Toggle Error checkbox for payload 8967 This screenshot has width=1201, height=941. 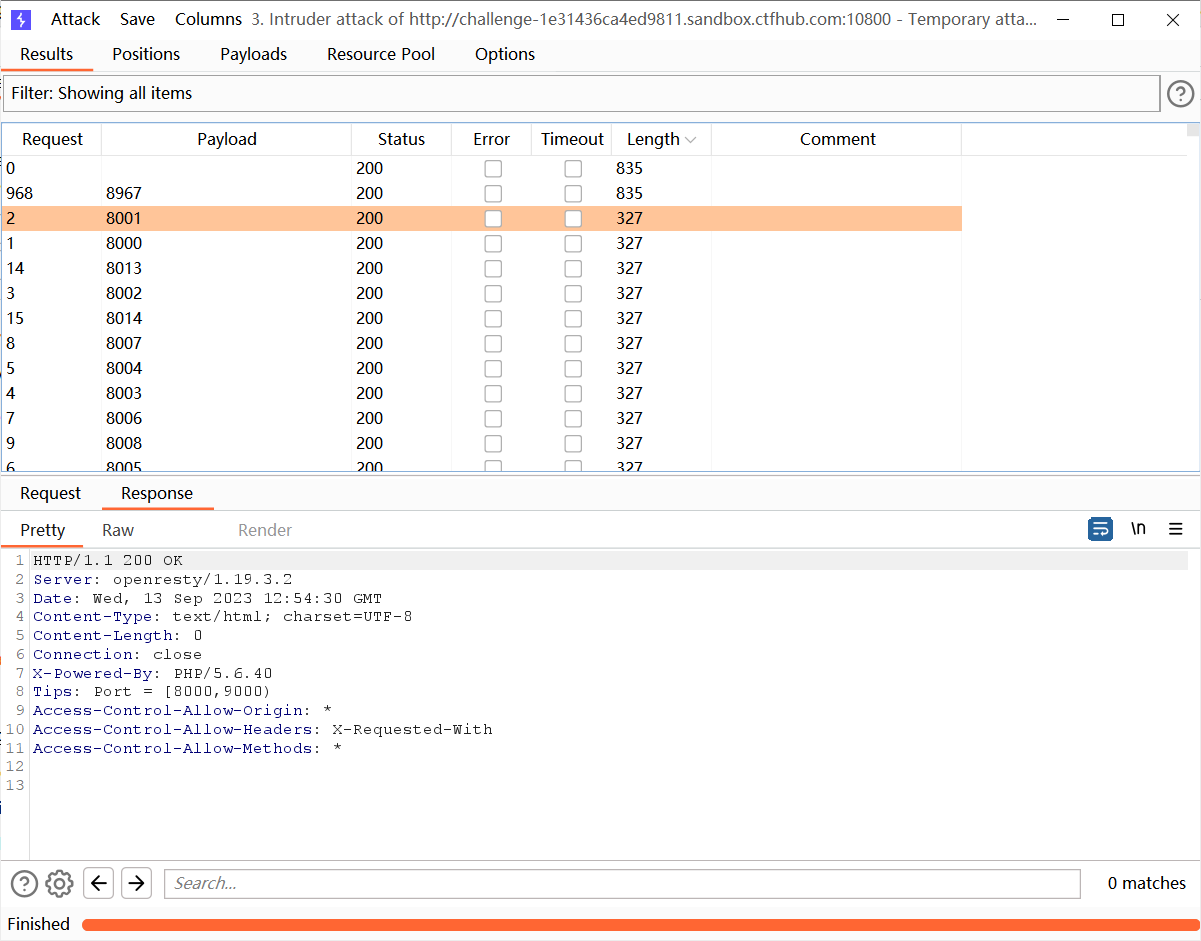click(493, 194)
